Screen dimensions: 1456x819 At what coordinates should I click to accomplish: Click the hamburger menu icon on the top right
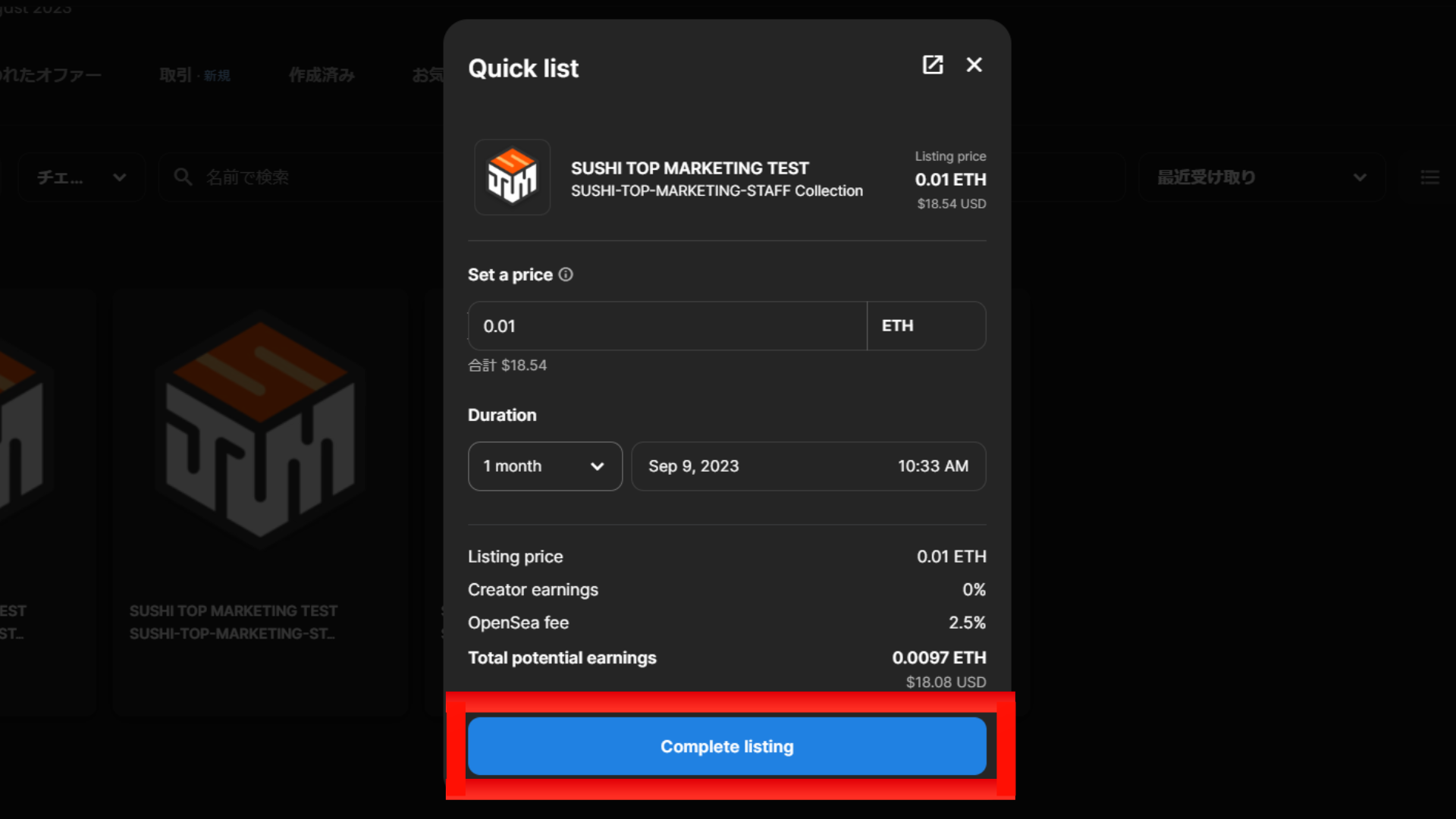1431,177
